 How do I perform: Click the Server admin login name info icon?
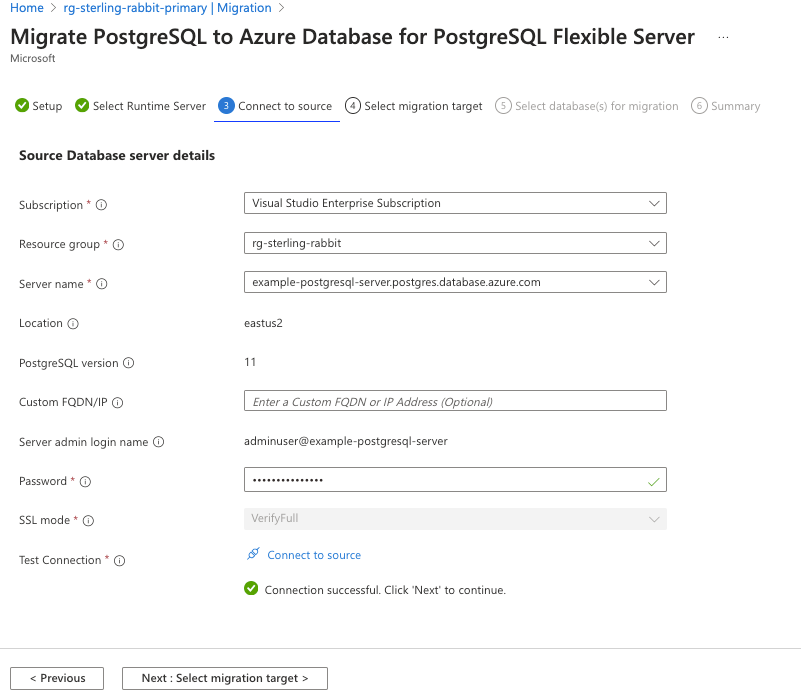pyautogui.click(x=158, y=442)
